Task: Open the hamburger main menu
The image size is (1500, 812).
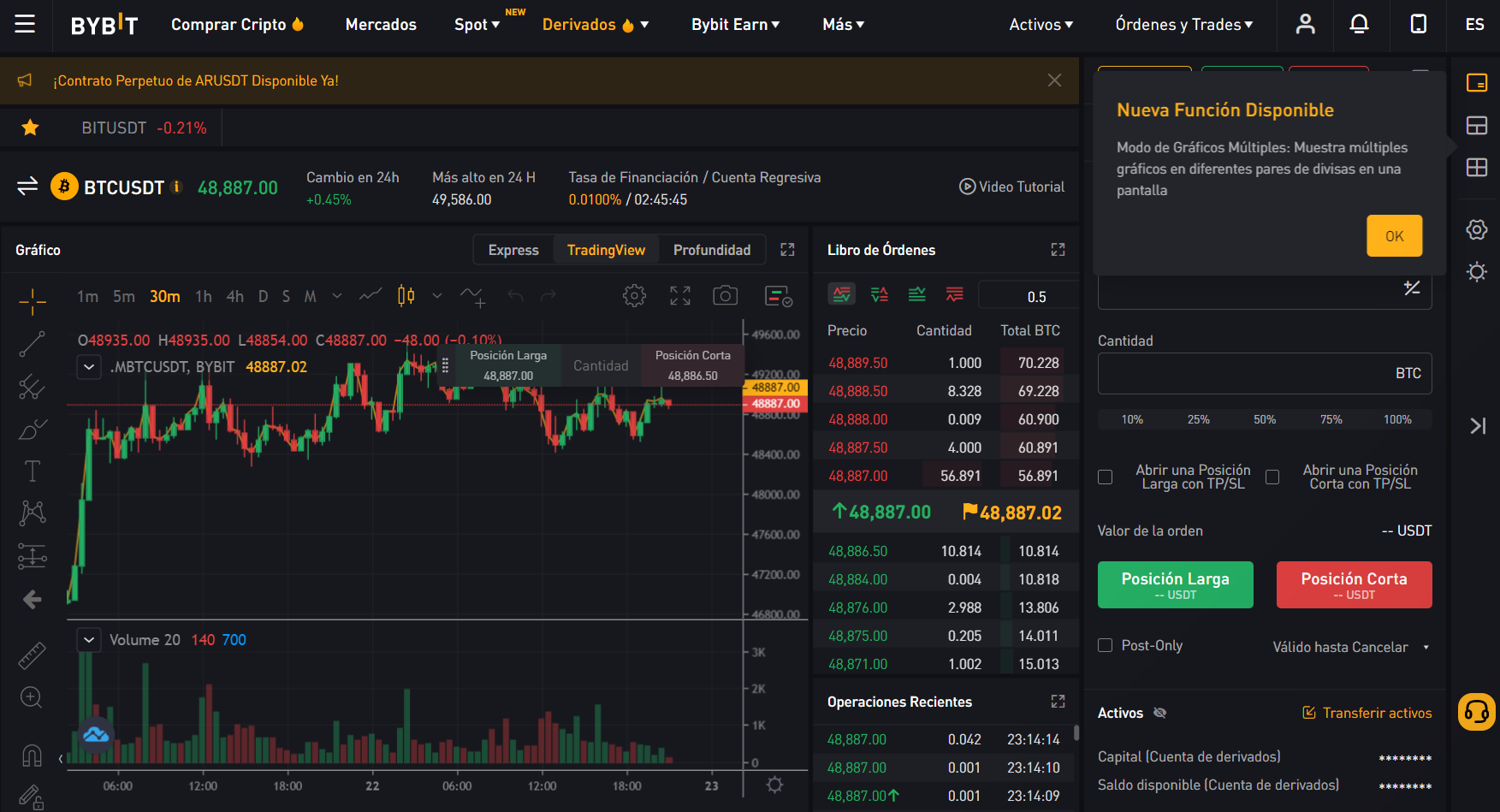Action: tap(25, 24)
